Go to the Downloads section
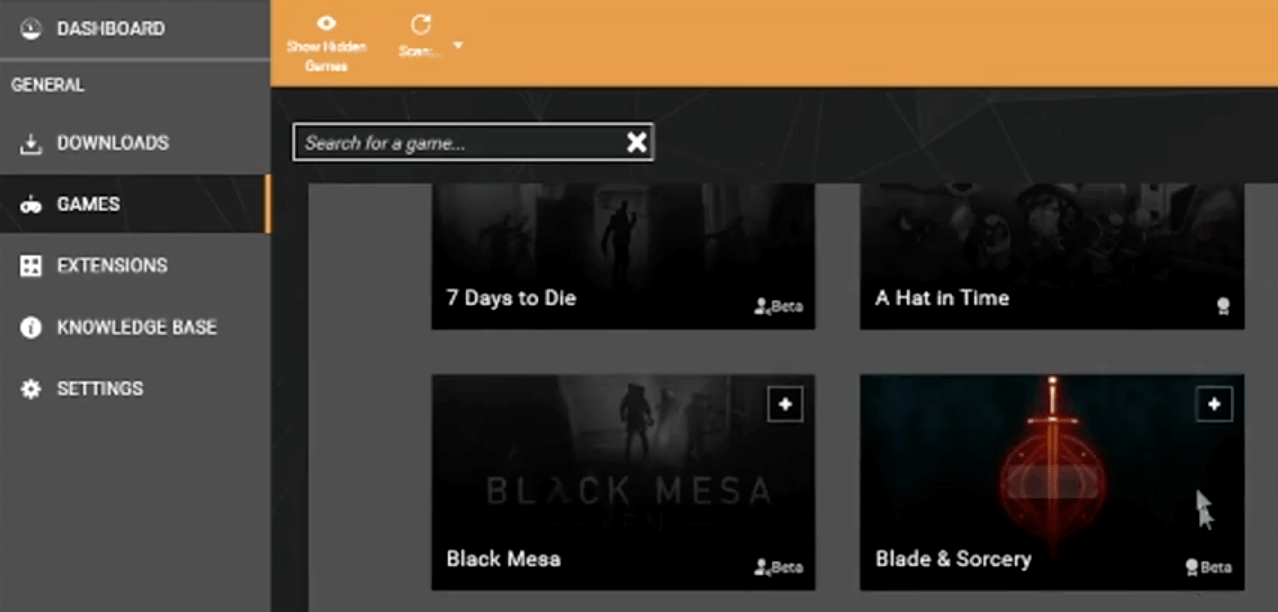The width and height of the screenshot is (1278, 612). click(x=135, y=143)
